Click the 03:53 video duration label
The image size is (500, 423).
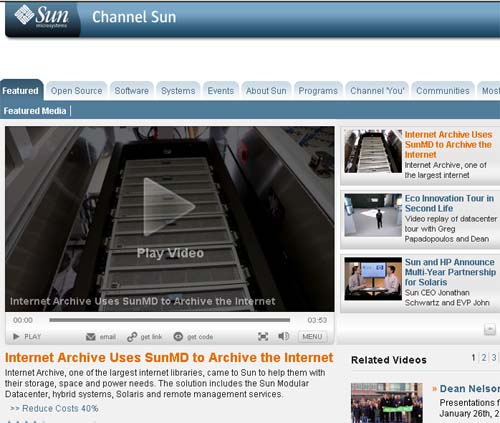(x=317, y=320)
